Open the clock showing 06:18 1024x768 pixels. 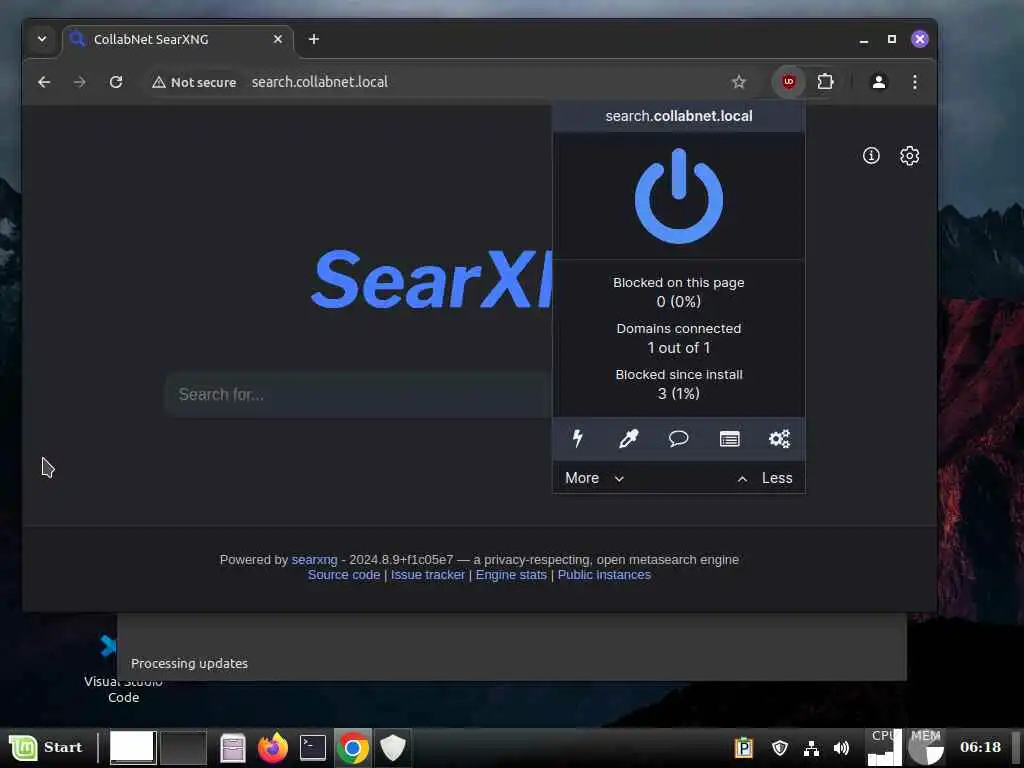pos(980,747)
